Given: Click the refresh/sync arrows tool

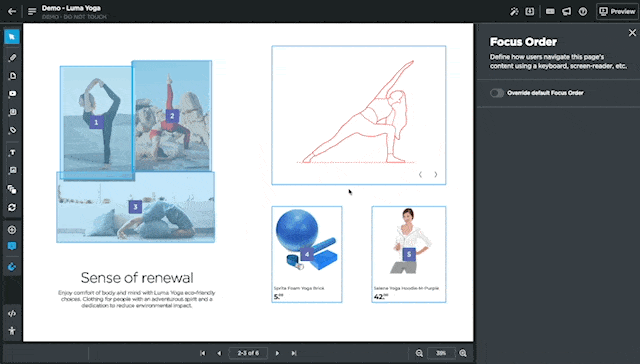Looking at the screenshot, I should tap(12, 207).
